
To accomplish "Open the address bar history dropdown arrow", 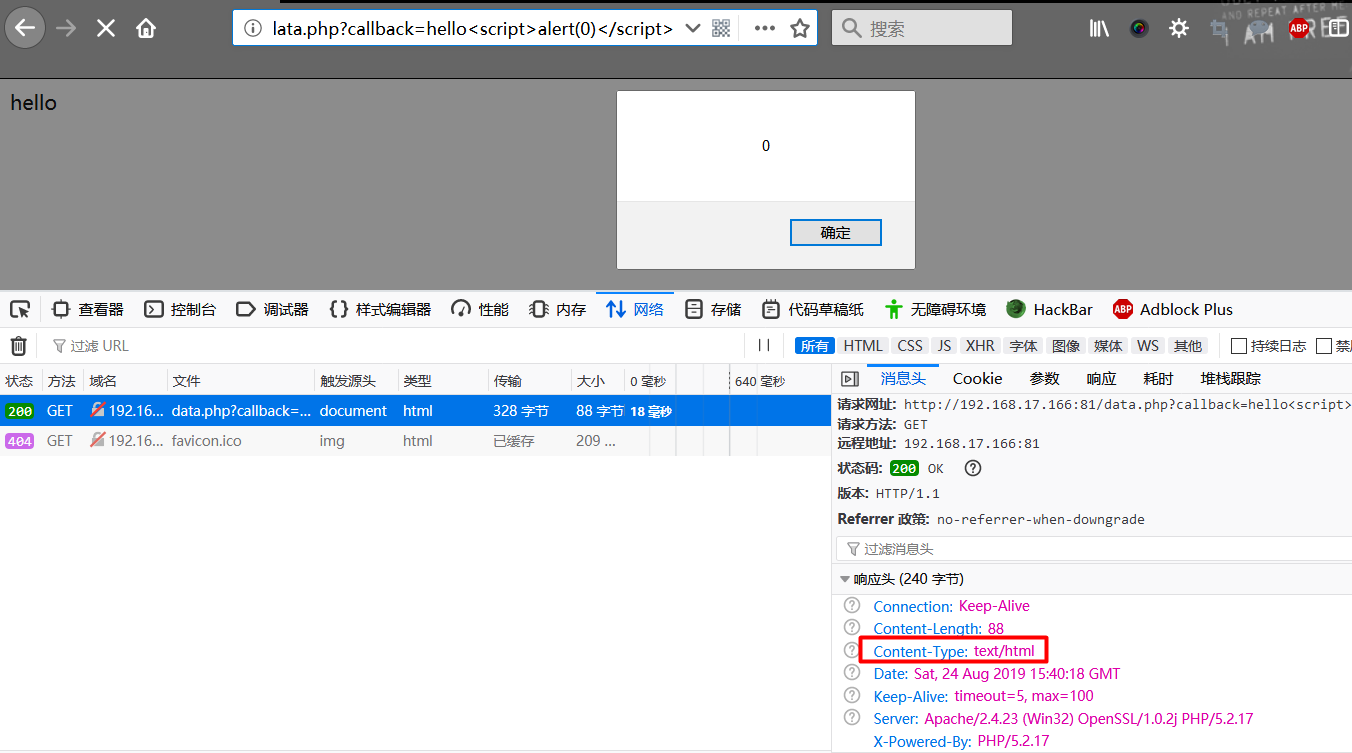I will click(x=692, y=28).
